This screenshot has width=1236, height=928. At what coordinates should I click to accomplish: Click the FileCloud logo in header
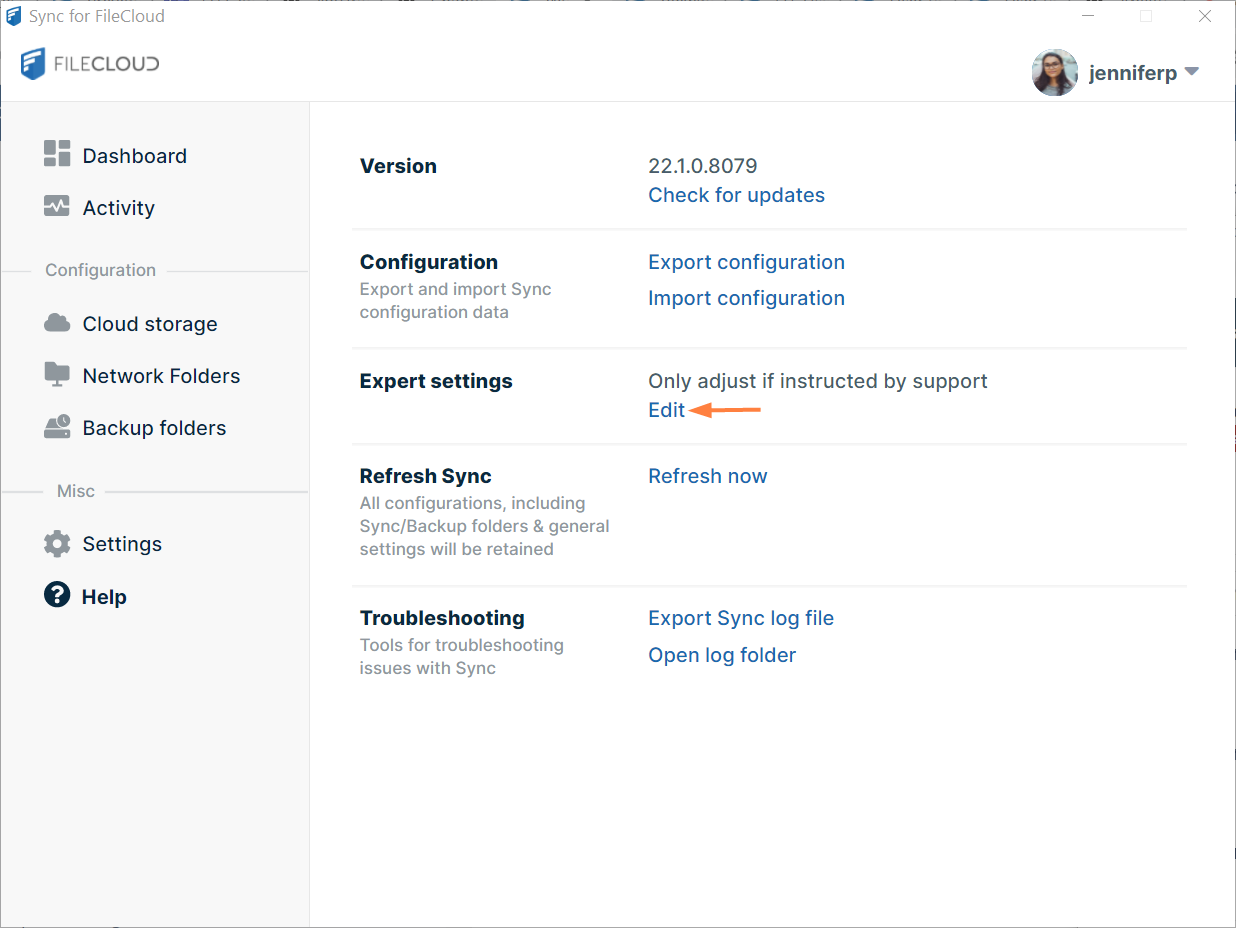pos(90,64)
